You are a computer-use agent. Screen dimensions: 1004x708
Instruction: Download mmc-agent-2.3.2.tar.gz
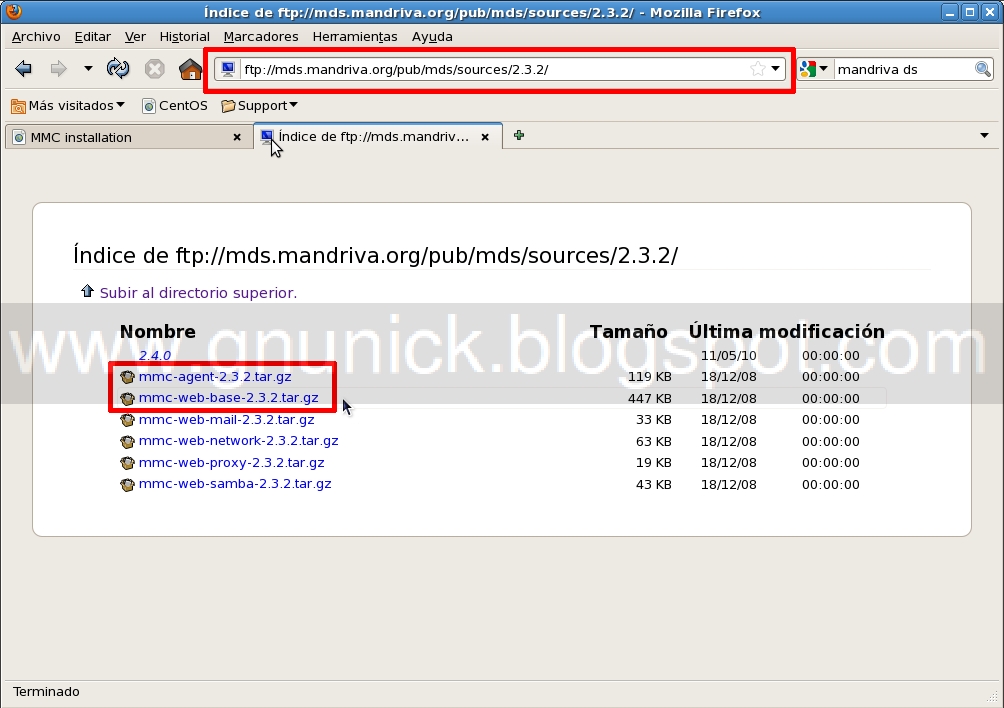tap(215, 376)
